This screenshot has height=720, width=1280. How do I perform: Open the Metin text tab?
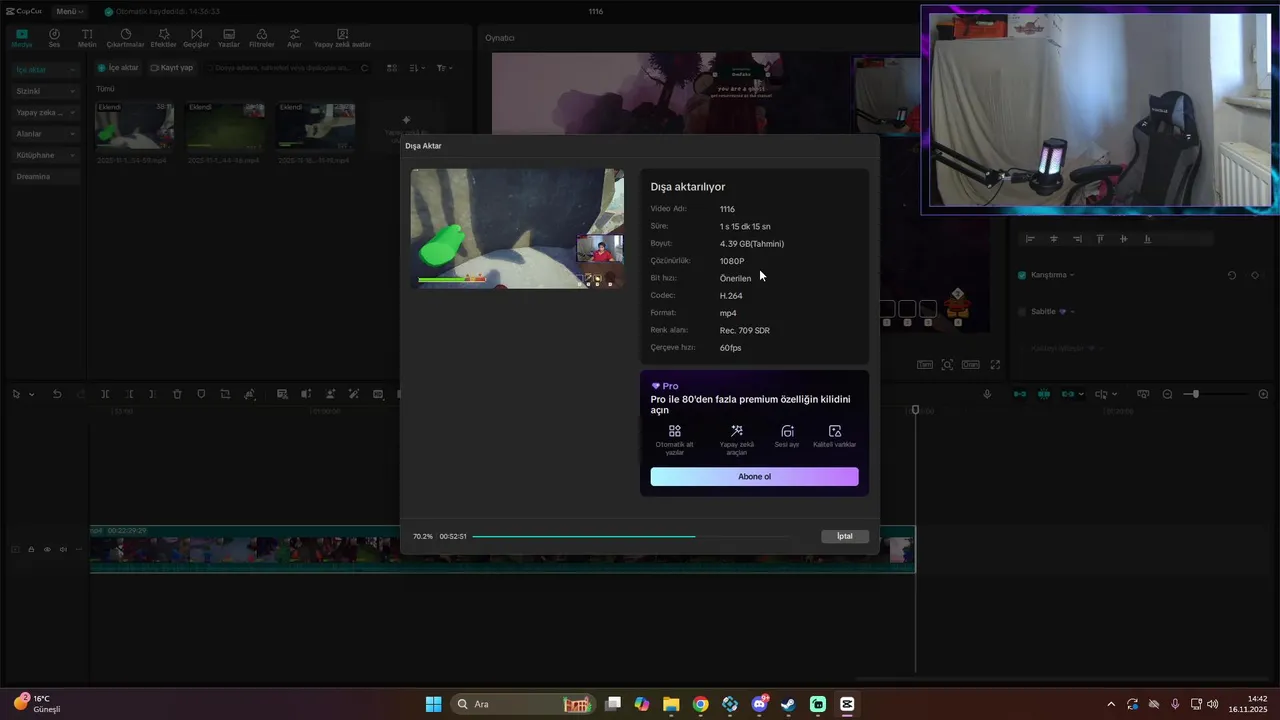[87, 38]
